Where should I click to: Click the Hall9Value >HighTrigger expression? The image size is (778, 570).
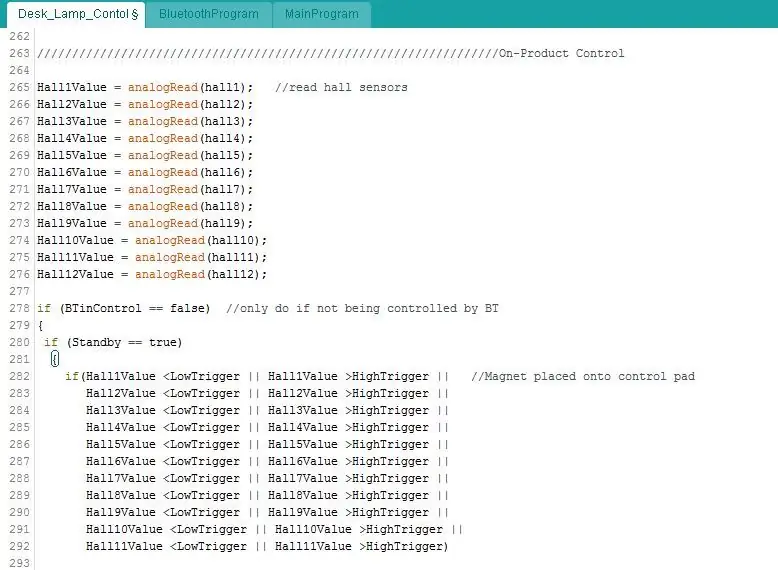point(348,512)
